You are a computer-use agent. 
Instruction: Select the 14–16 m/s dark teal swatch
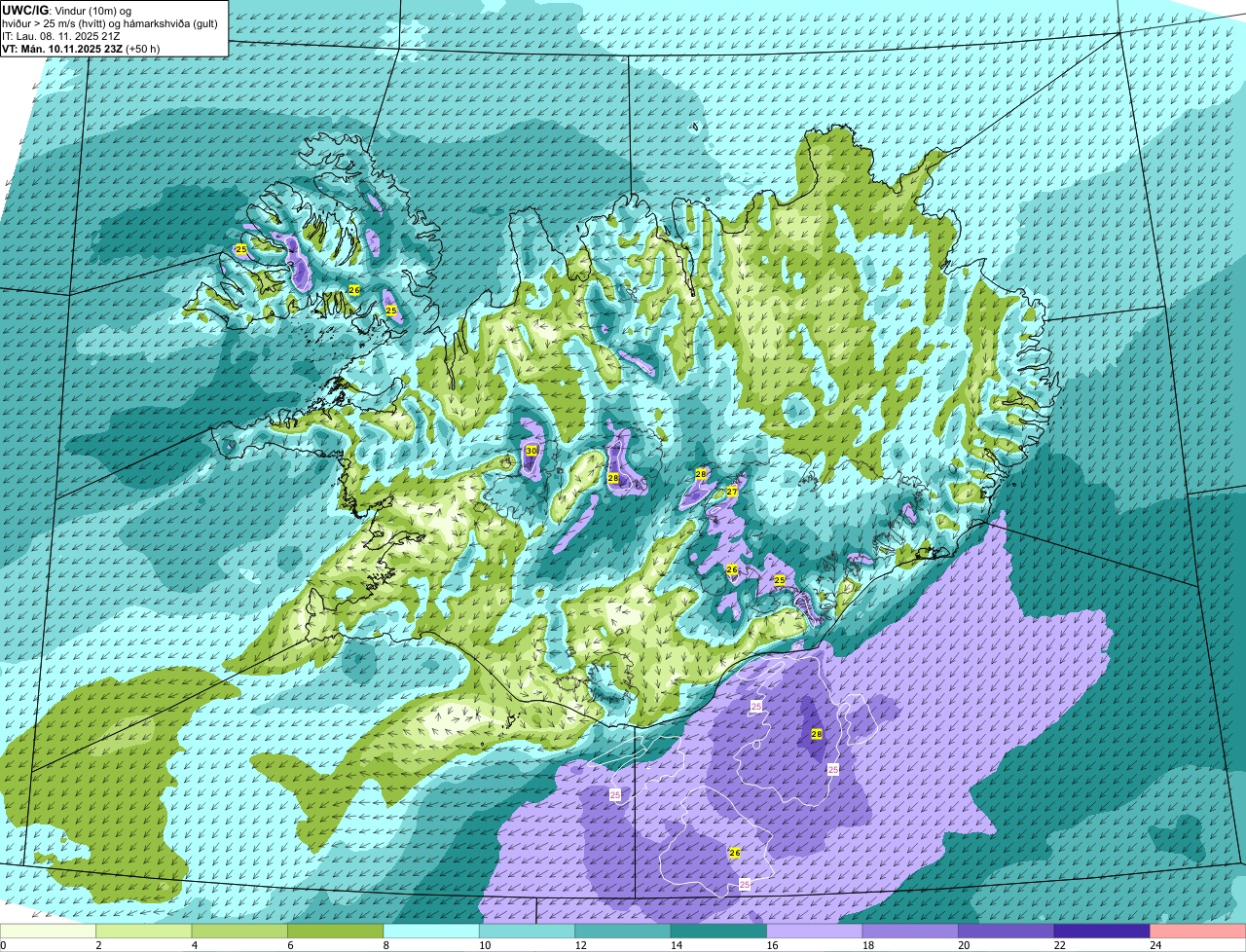719,931
